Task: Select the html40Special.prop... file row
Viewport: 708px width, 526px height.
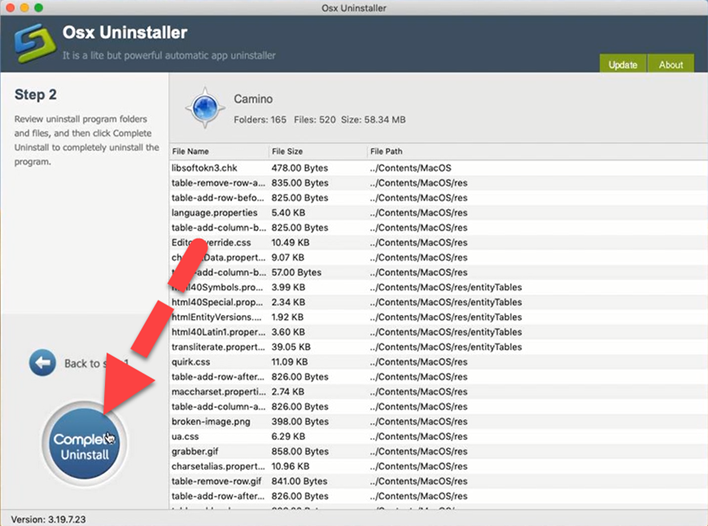Action: coord(438,302)
